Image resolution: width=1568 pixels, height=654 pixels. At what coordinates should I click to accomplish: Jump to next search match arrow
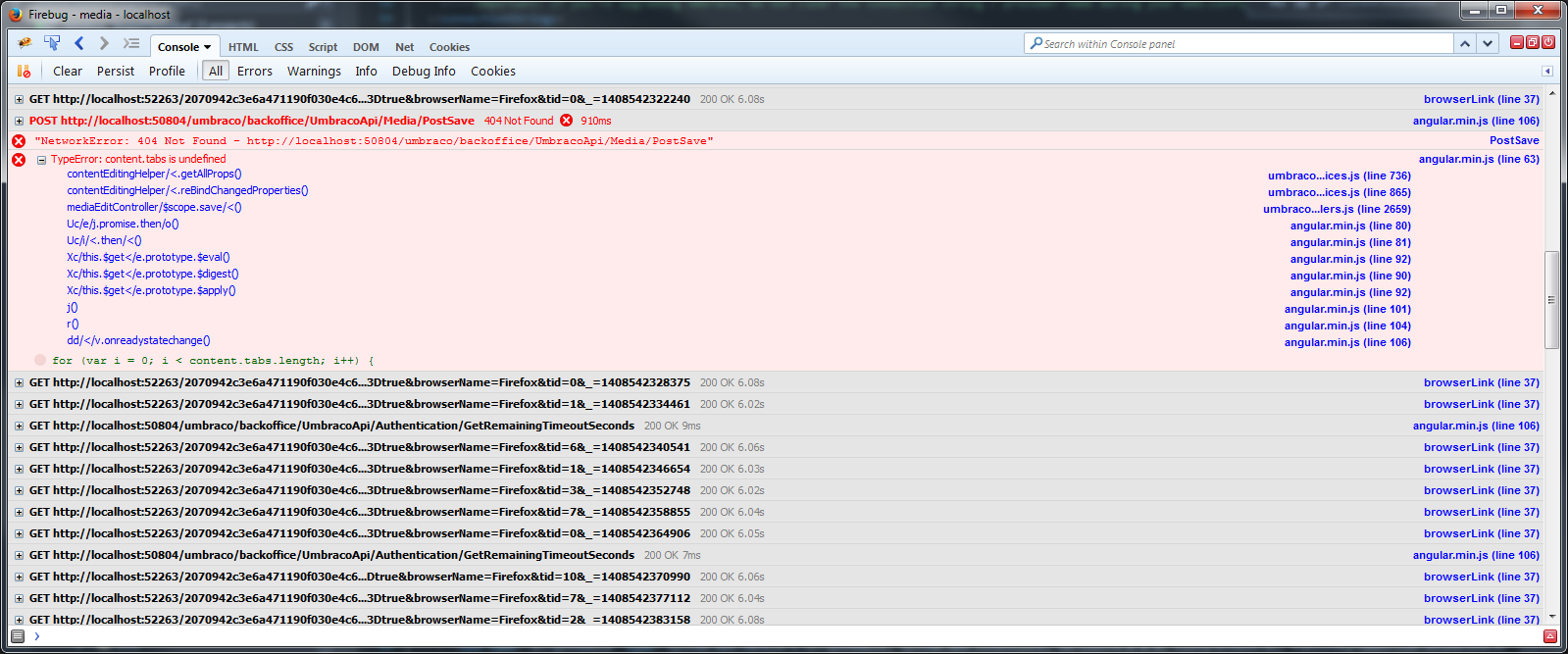[x=1488, y=44]
